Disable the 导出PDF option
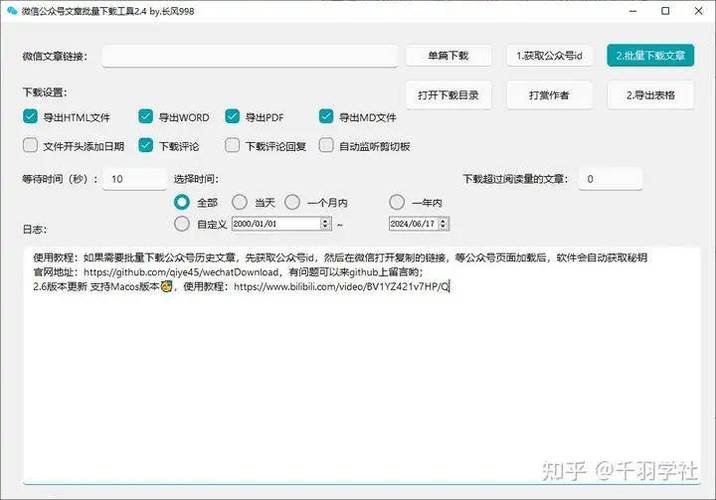 coord(233,117)
